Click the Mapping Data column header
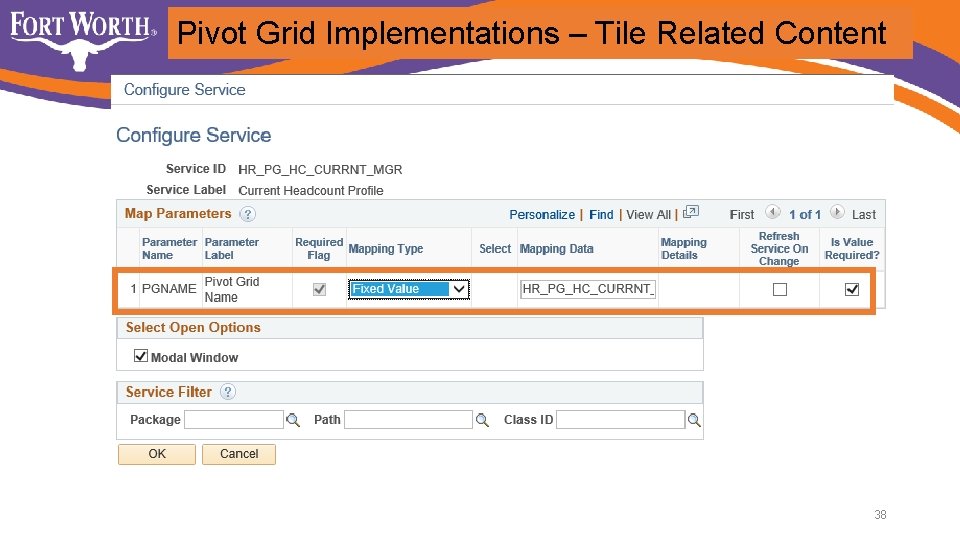The height and width of the screenshot is (540, 960). [x=557, y=249]
